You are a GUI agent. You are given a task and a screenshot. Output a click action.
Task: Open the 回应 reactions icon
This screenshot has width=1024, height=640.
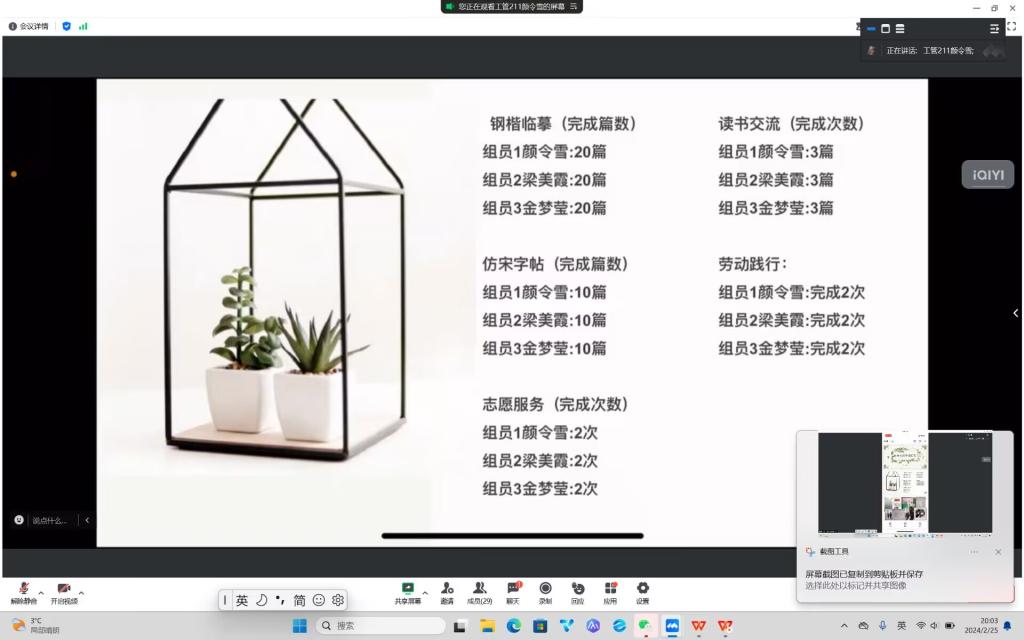(x=578, y=590)
